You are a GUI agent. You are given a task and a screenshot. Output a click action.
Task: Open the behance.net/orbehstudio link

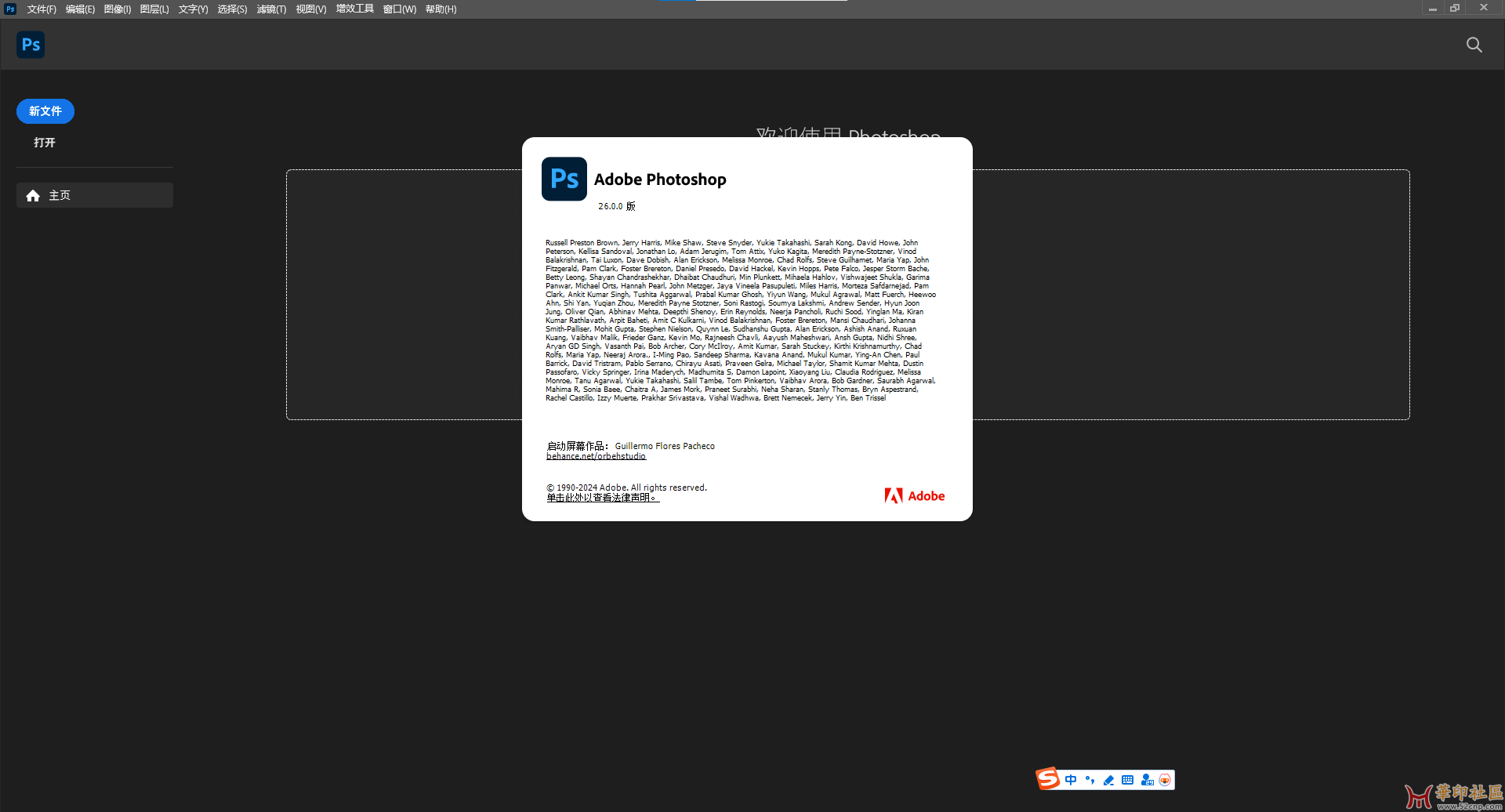tap(596, 456)
